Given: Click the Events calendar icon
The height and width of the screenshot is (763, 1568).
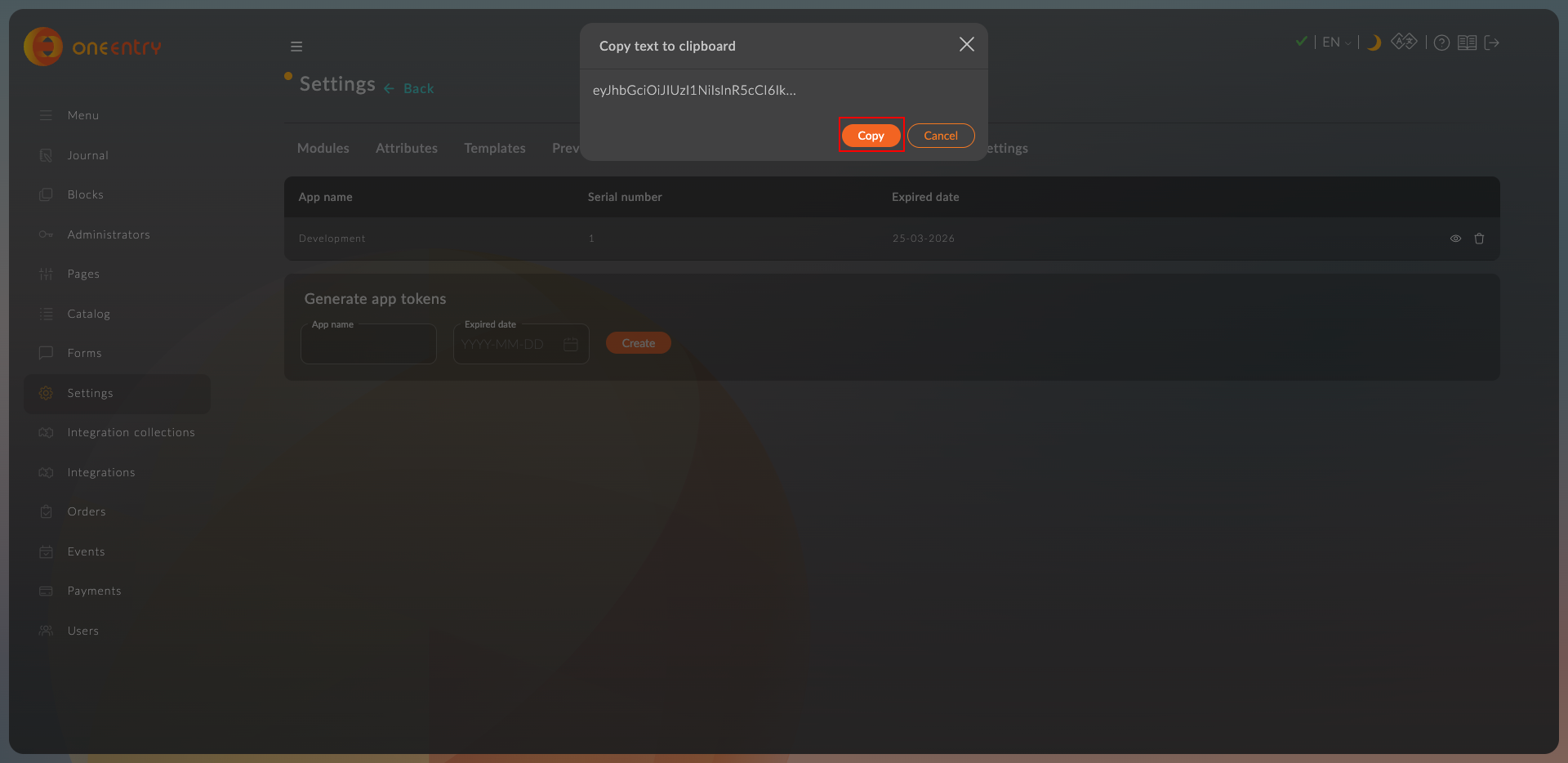Looking at the screenshot, I should pos(46,551).
